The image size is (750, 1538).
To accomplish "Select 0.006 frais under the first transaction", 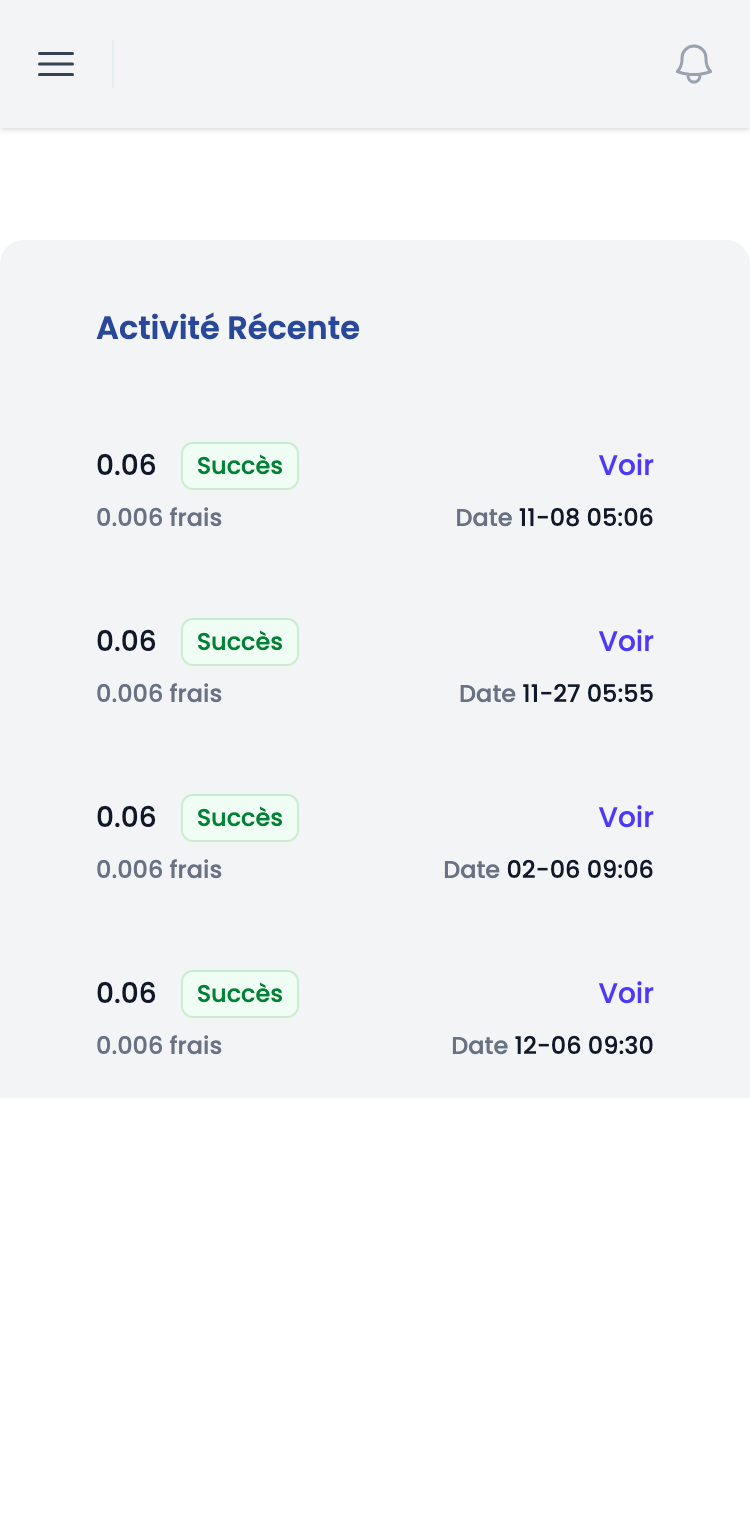I will pyautogui.click(x=159, y=518).
